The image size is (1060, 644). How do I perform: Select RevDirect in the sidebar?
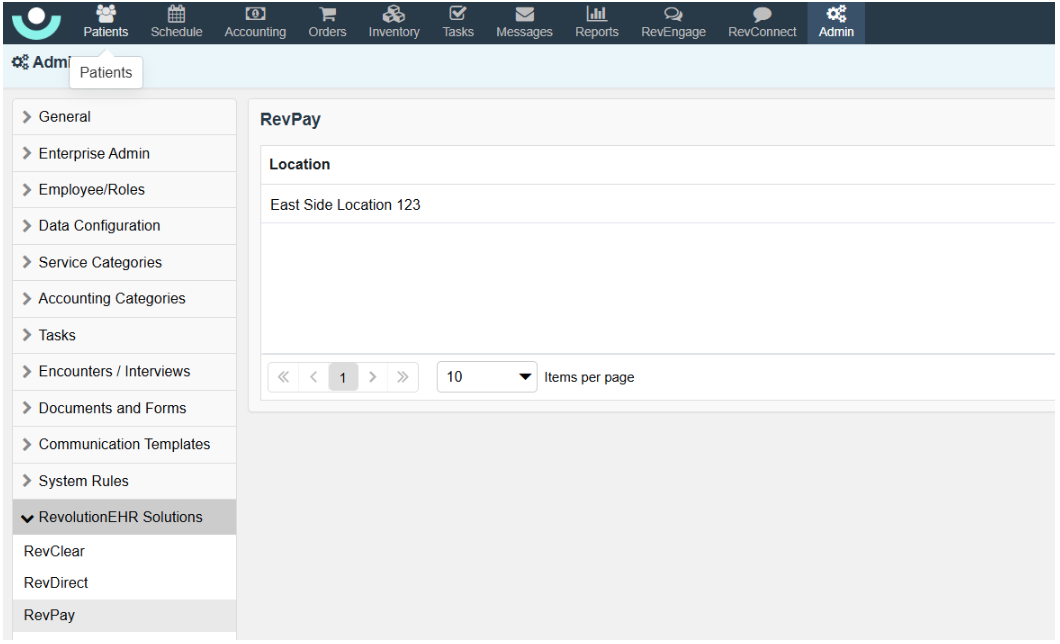tap(124, 583)
